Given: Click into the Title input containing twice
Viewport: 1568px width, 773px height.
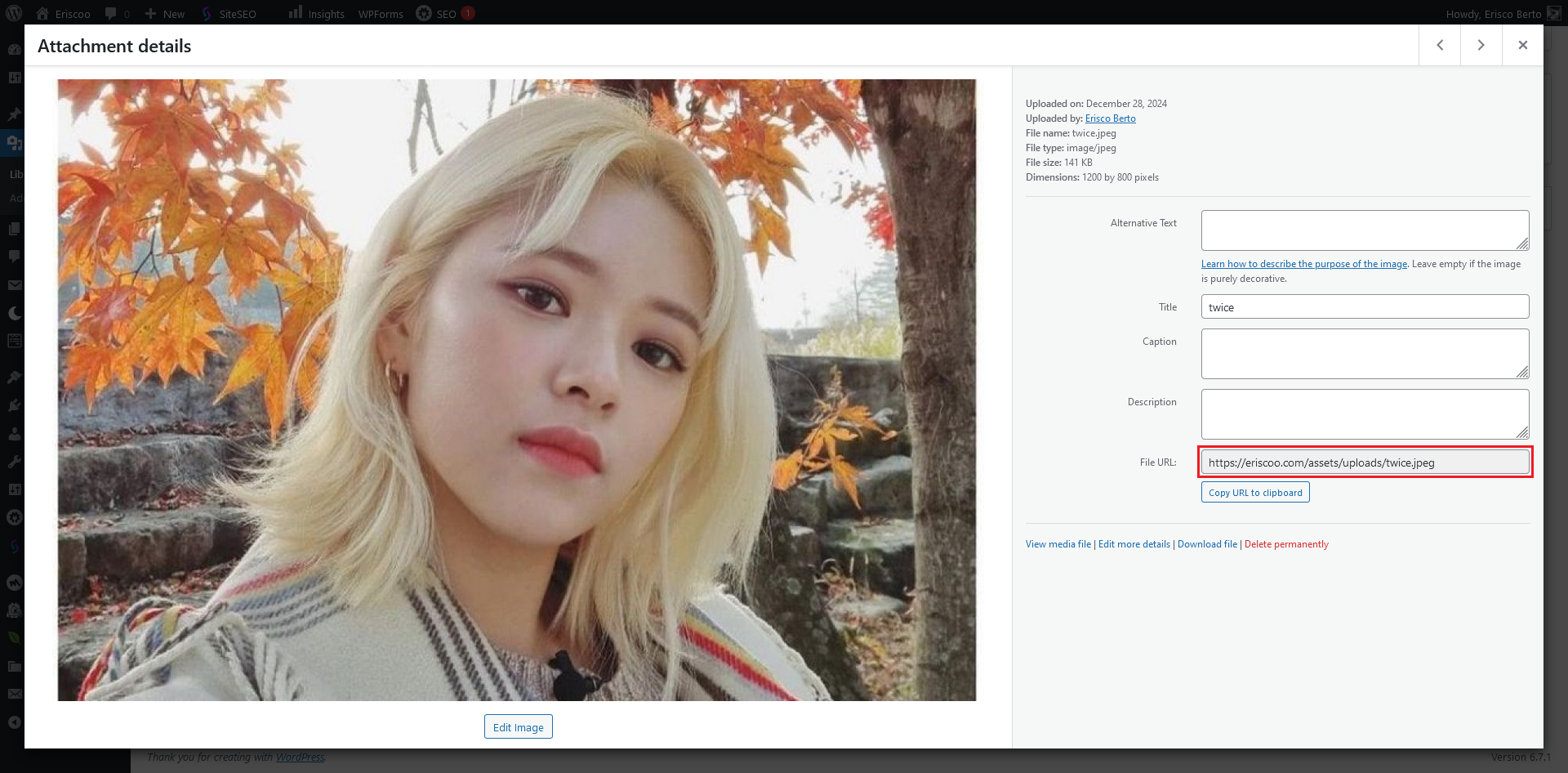Looking at the screenshot, I should click(1364, 307).
